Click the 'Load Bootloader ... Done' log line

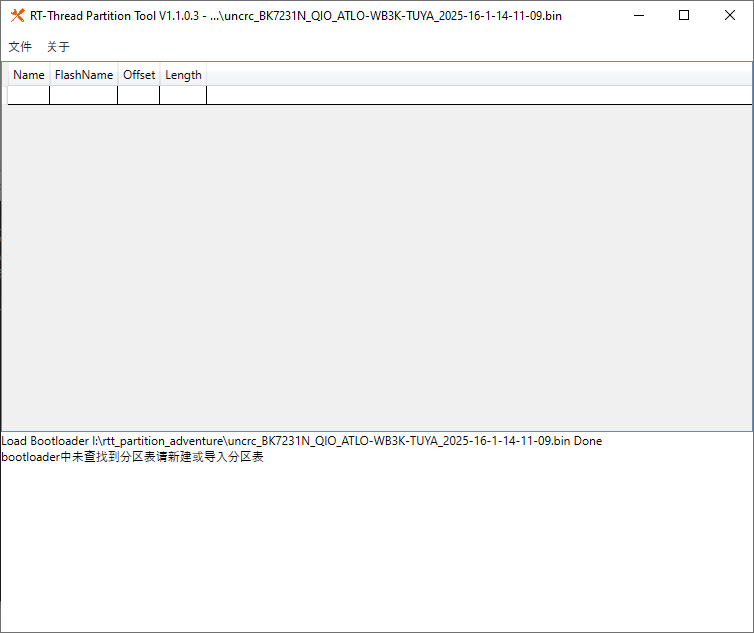(x=302, y=441)
